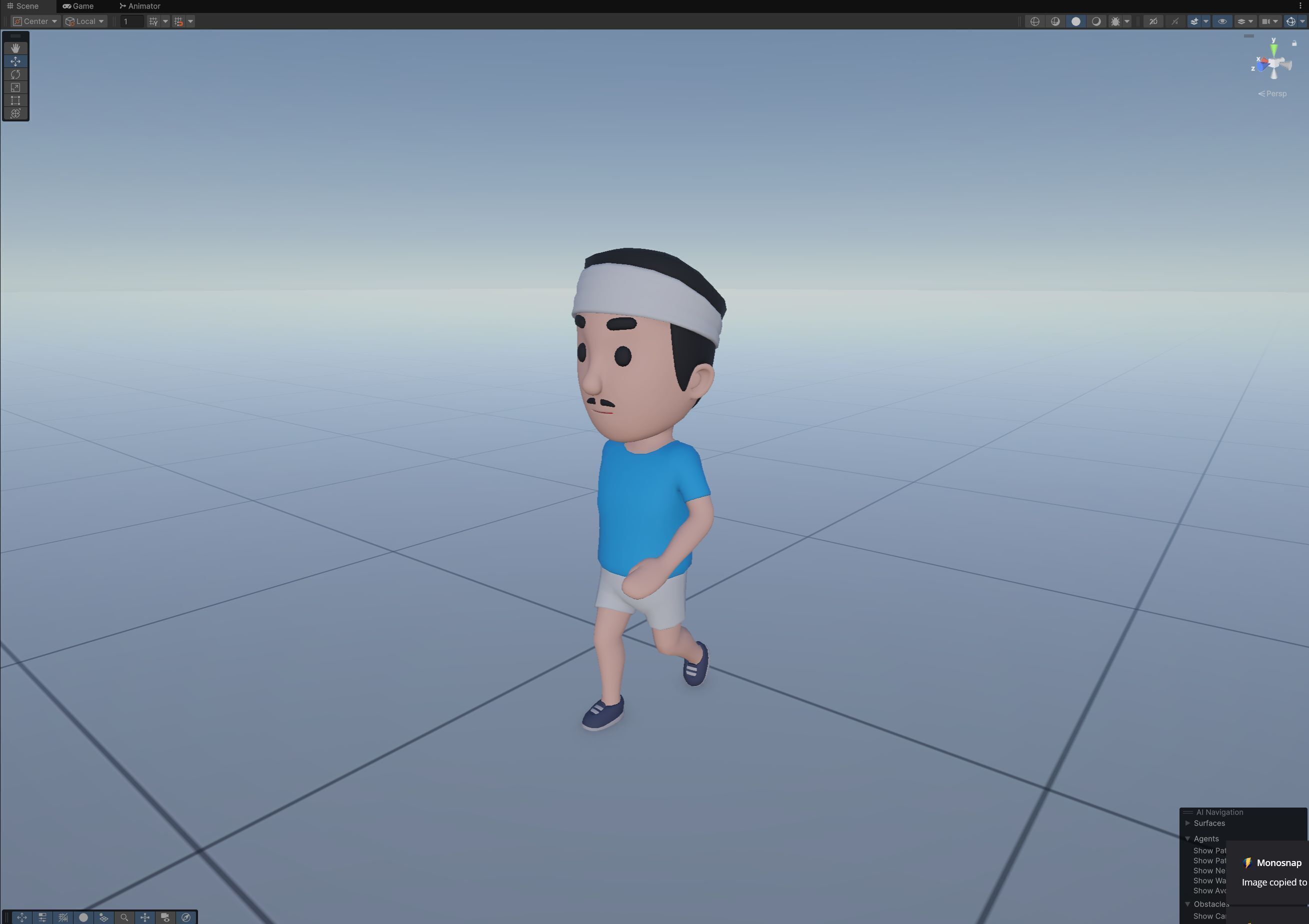The width and height of the screenshot is (1309, 924).
Task: Switch to the Animator tab
Action: [140, 5]
